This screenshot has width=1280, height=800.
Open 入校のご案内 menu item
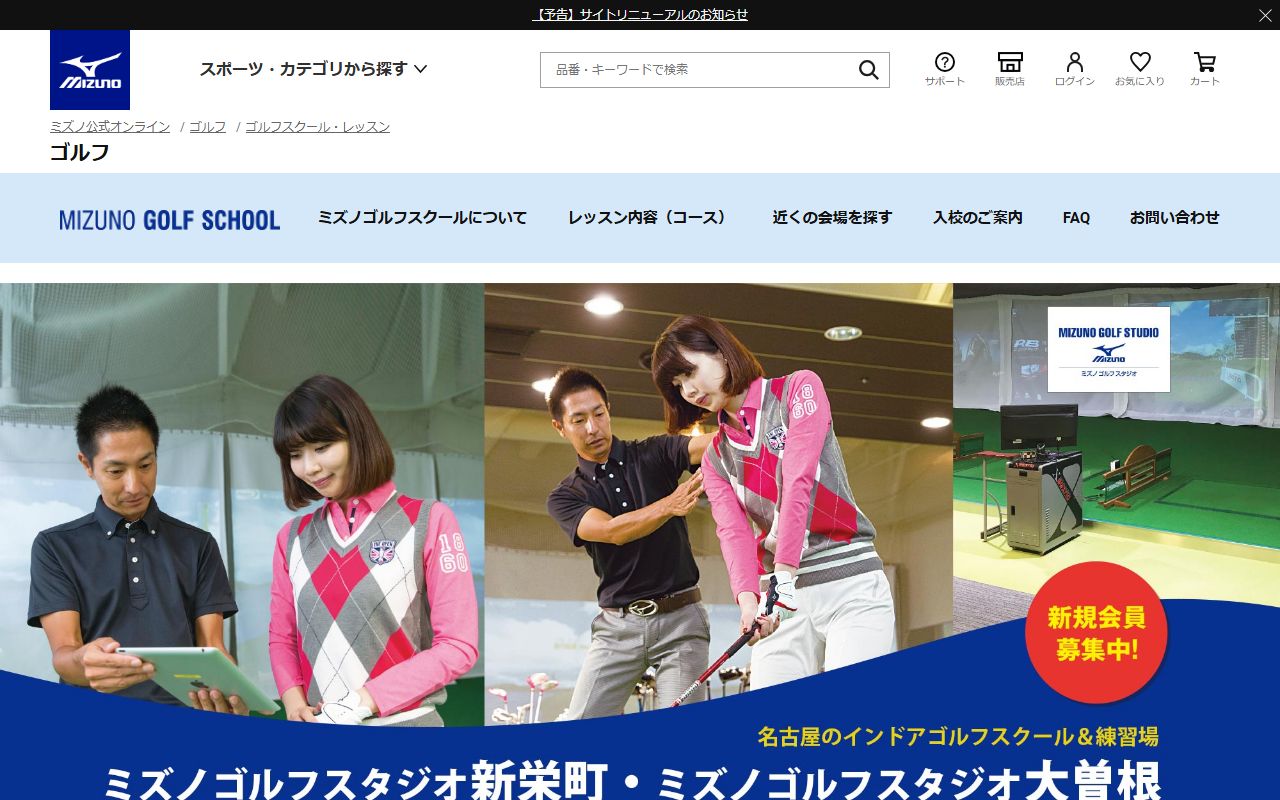(x=978, y=218)
